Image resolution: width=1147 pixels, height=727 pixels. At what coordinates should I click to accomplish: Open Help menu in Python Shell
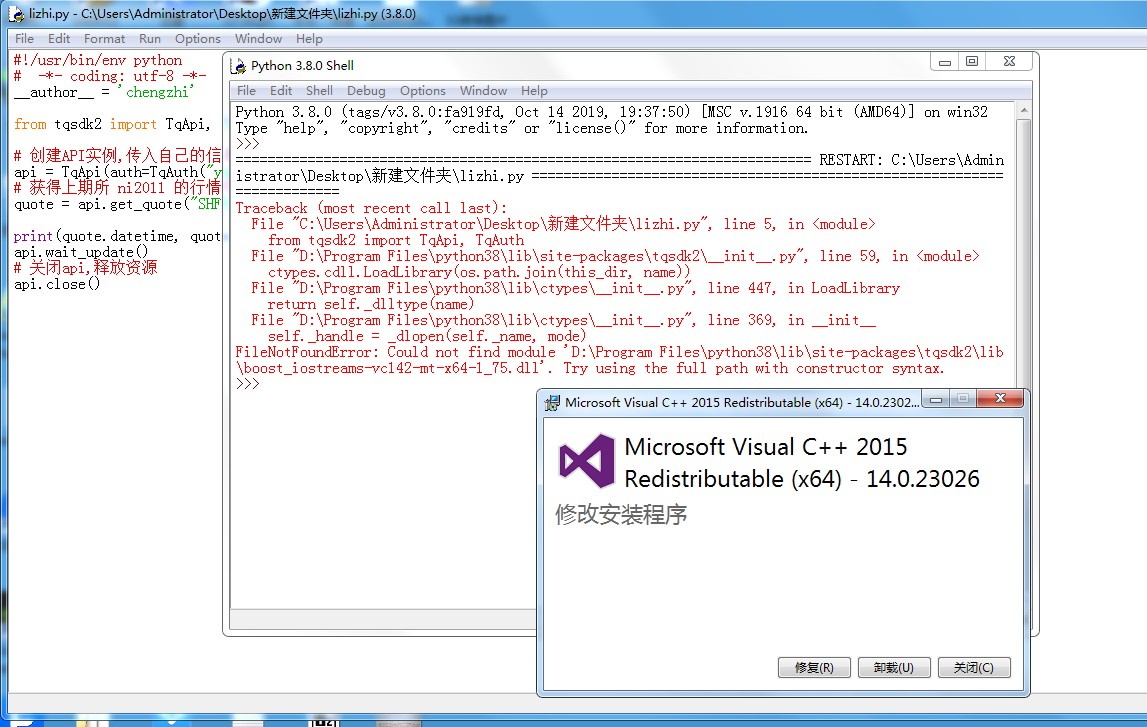point(534,91)
